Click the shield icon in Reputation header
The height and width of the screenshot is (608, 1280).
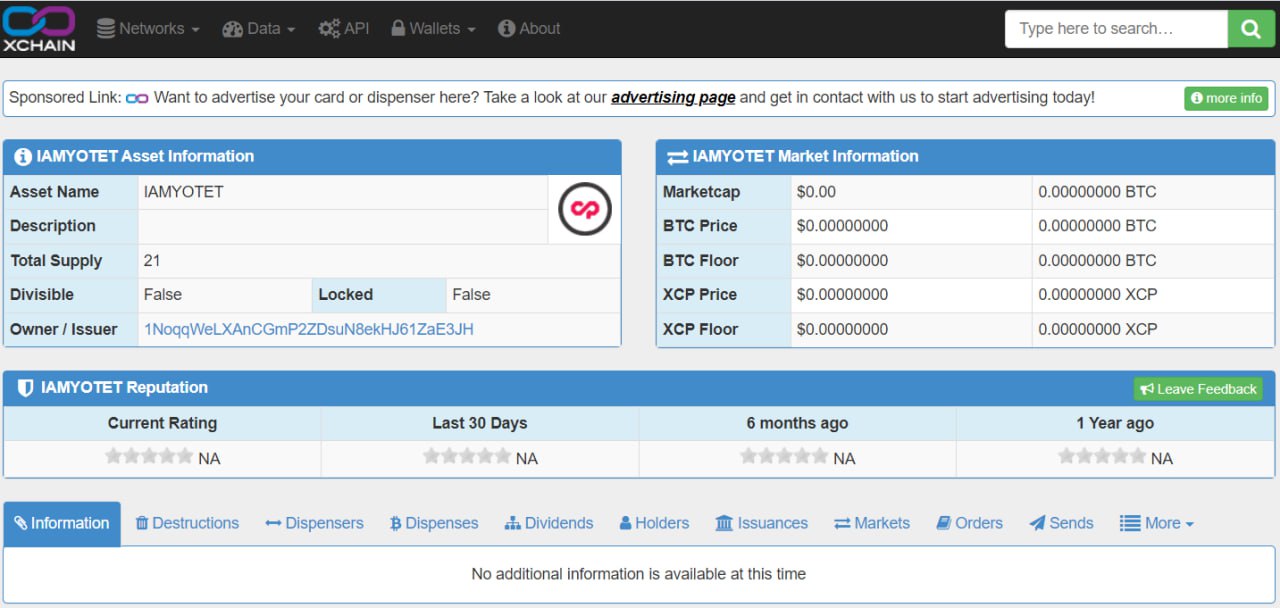click(25, 388)
